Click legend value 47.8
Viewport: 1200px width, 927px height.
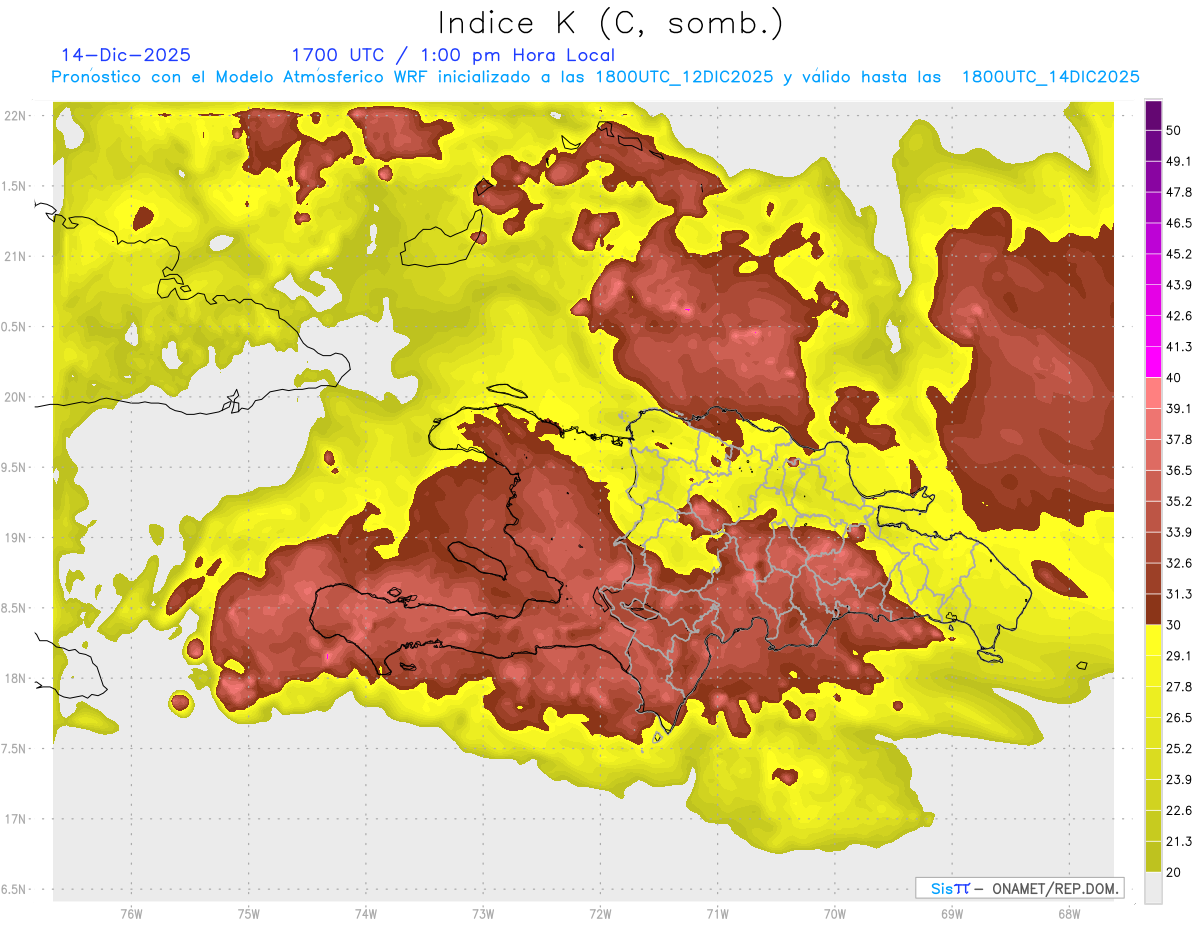[1178, 192]
